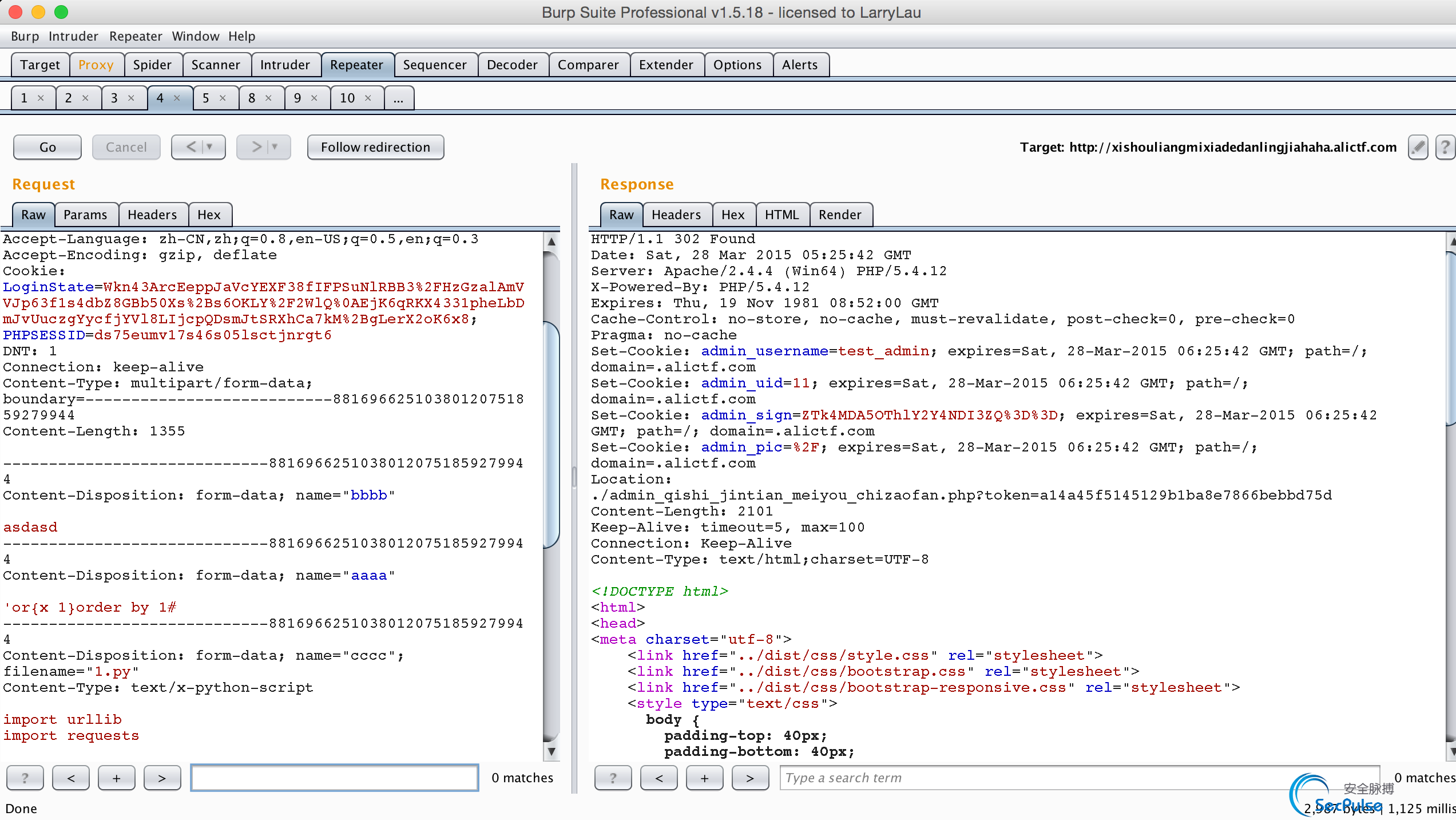The height and width of the screenshot is (820, 1456).
Task: Click the 'or{x 1}order by 1# payload text
Action: coord(90,608)
